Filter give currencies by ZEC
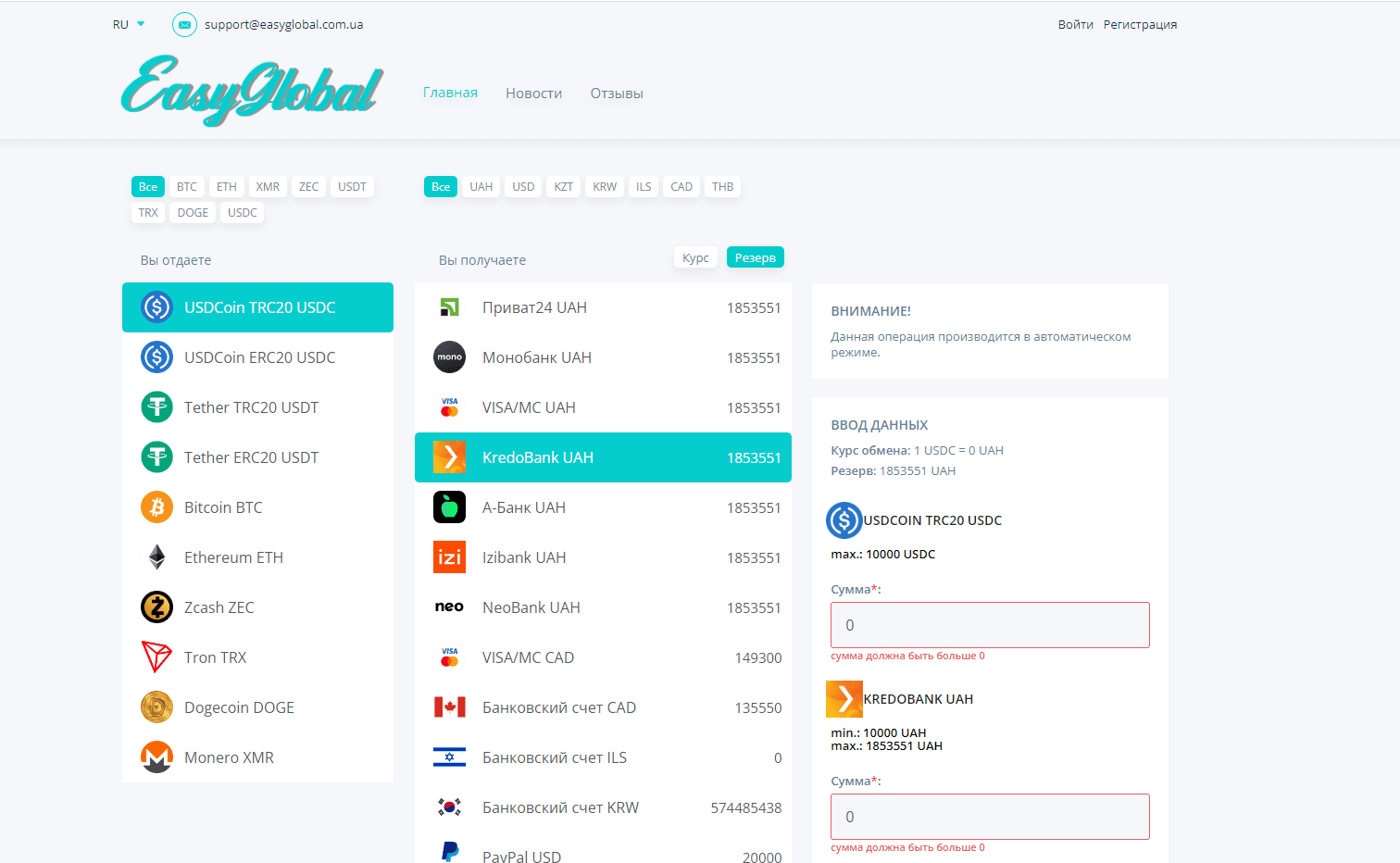 (x=308, y=186)
